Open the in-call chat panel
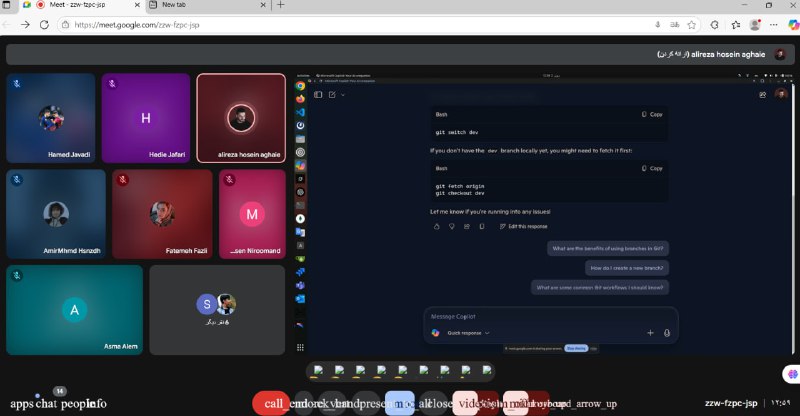The height and width of the screenshot is (416, 800). click(46, 404)
